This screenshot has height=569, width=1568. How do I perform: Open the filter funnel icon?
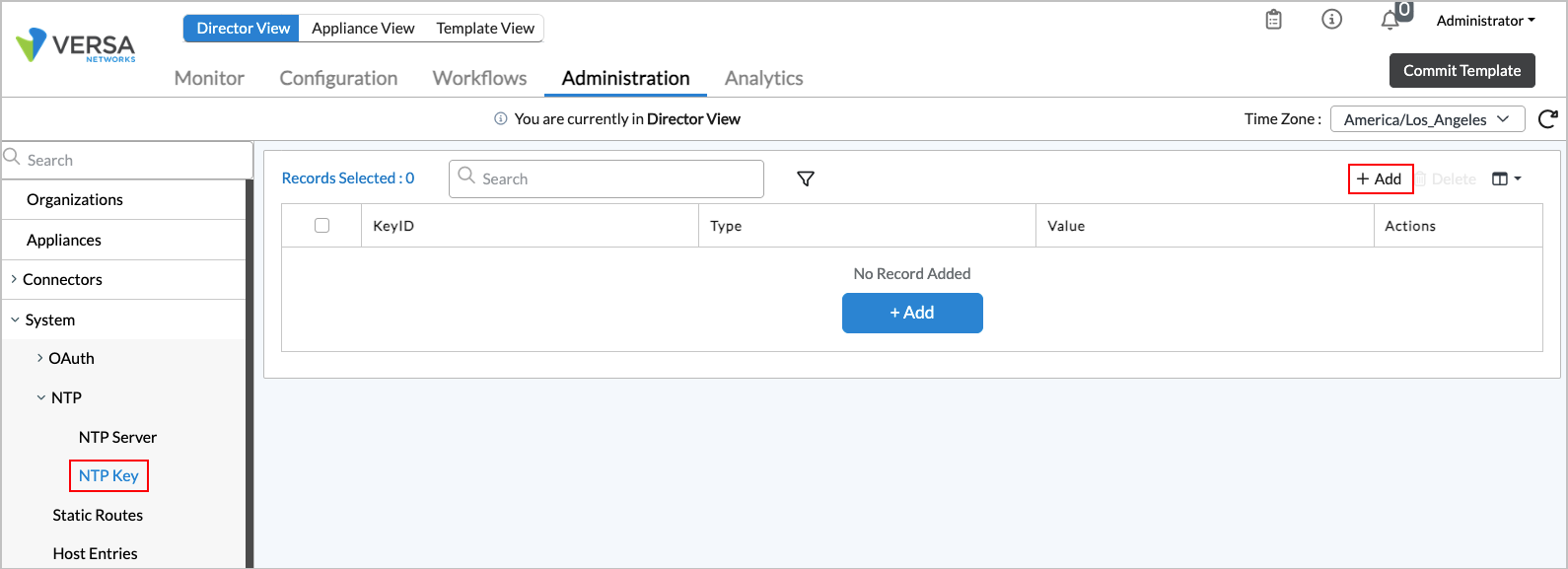tap(806, 178)
